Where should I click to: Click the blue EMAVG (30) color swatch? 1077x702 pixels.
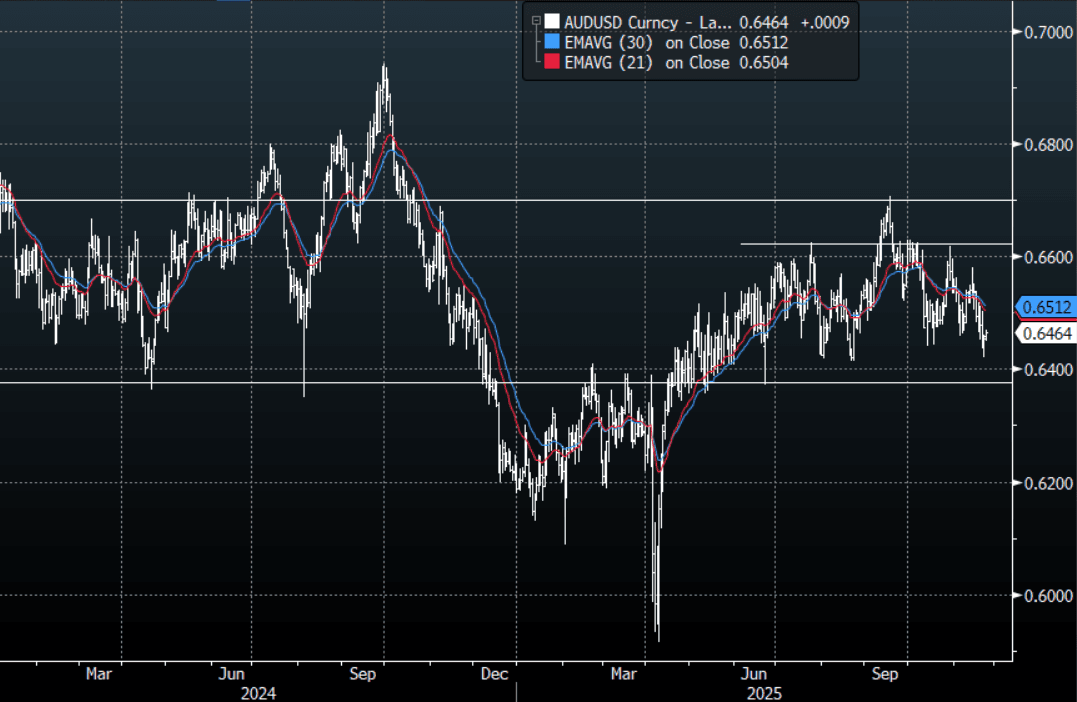click(x=550, y=42)
